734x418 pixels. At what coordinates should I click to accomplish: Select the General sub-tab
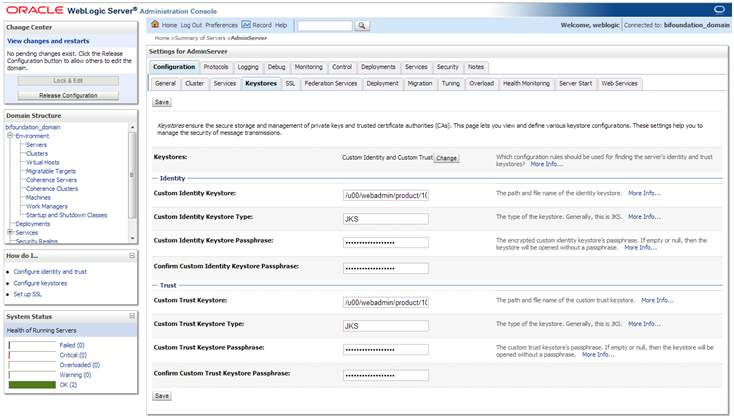pos(165,83)
